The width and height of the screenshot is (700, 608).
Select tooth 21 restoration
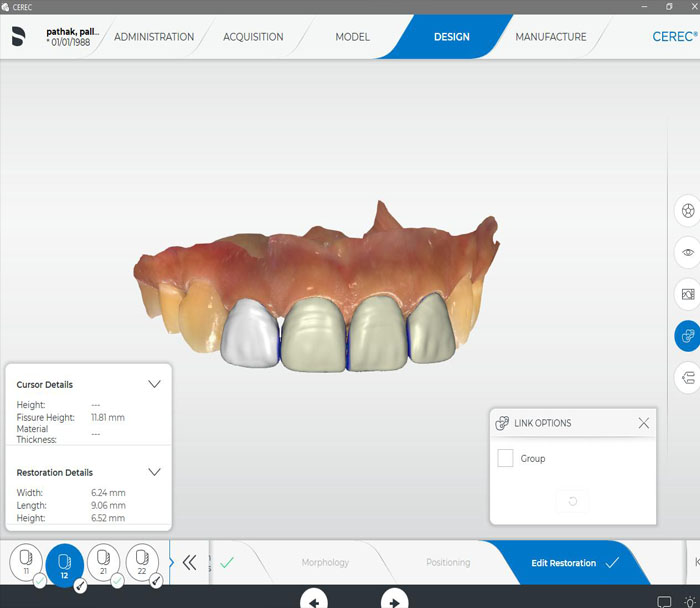(x=104, y=562)
